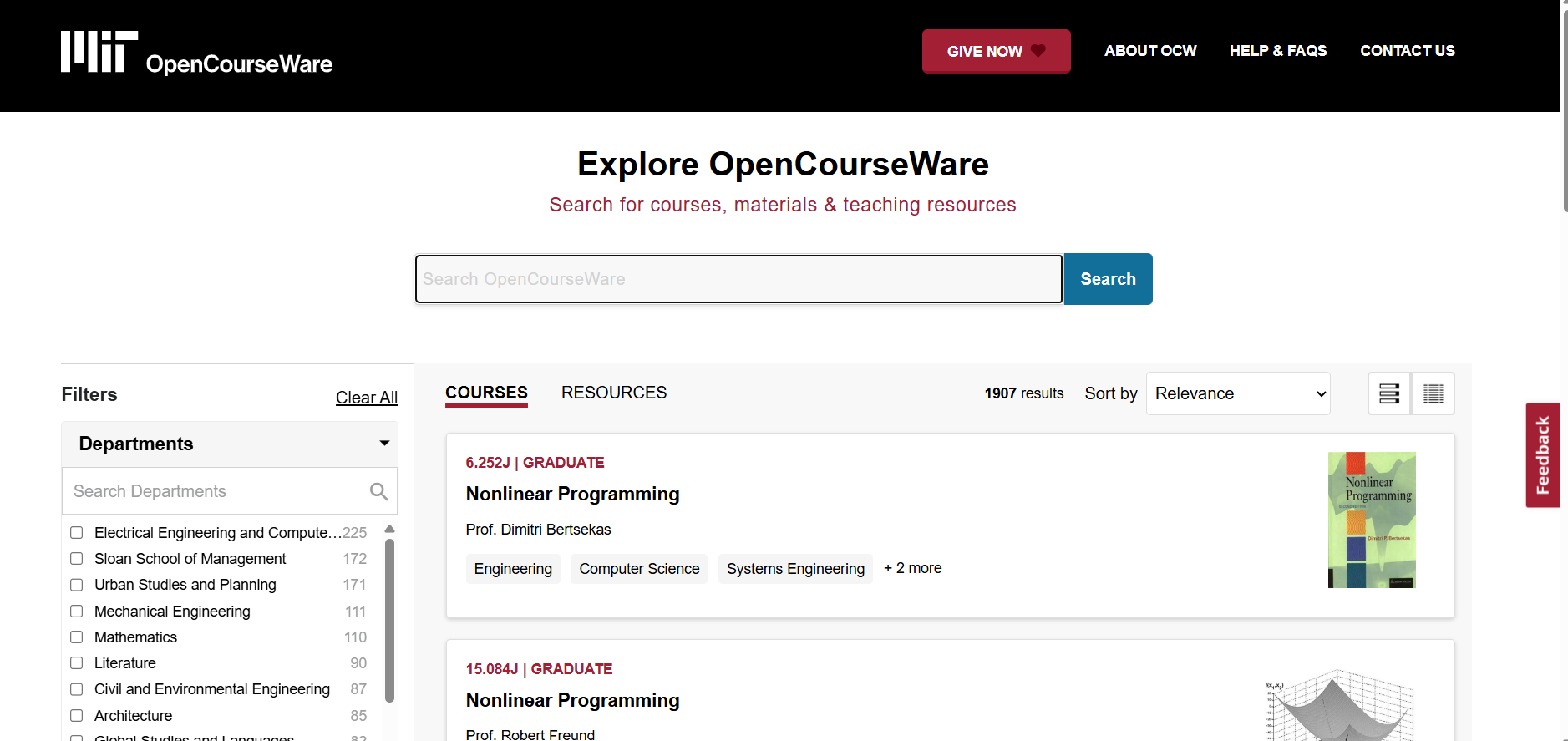Switch to the Courses tab
Image resolution: width=1568 pixels, height=741 pixels.
click(486, 393)
